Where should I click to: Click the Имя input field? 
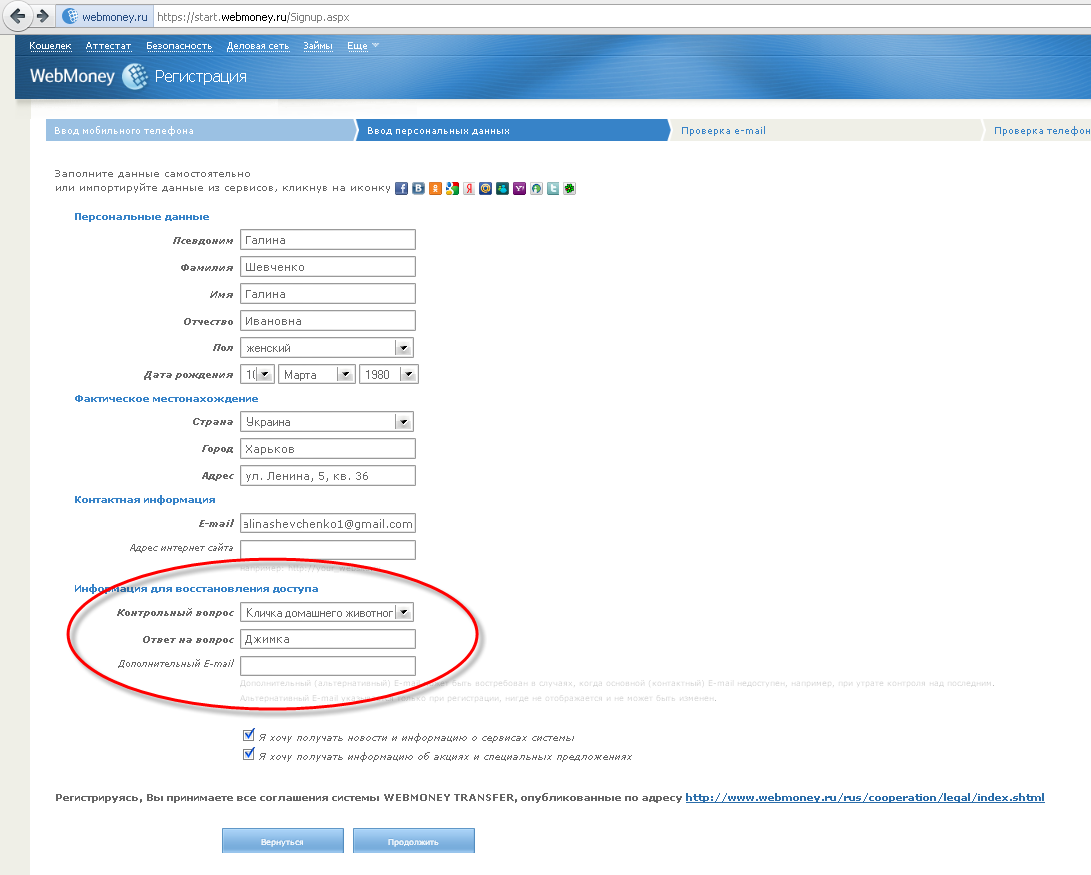328,294
